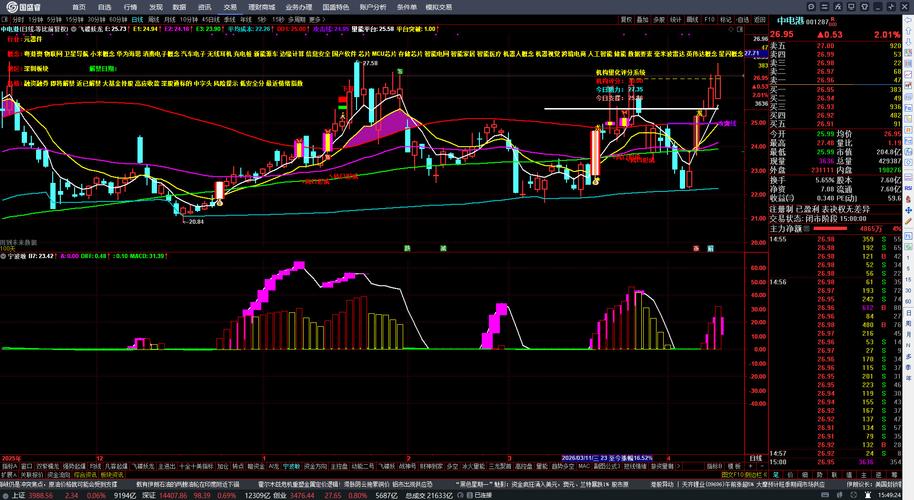
Task: Click 标记 toolbar button
Action: (726, 19)
